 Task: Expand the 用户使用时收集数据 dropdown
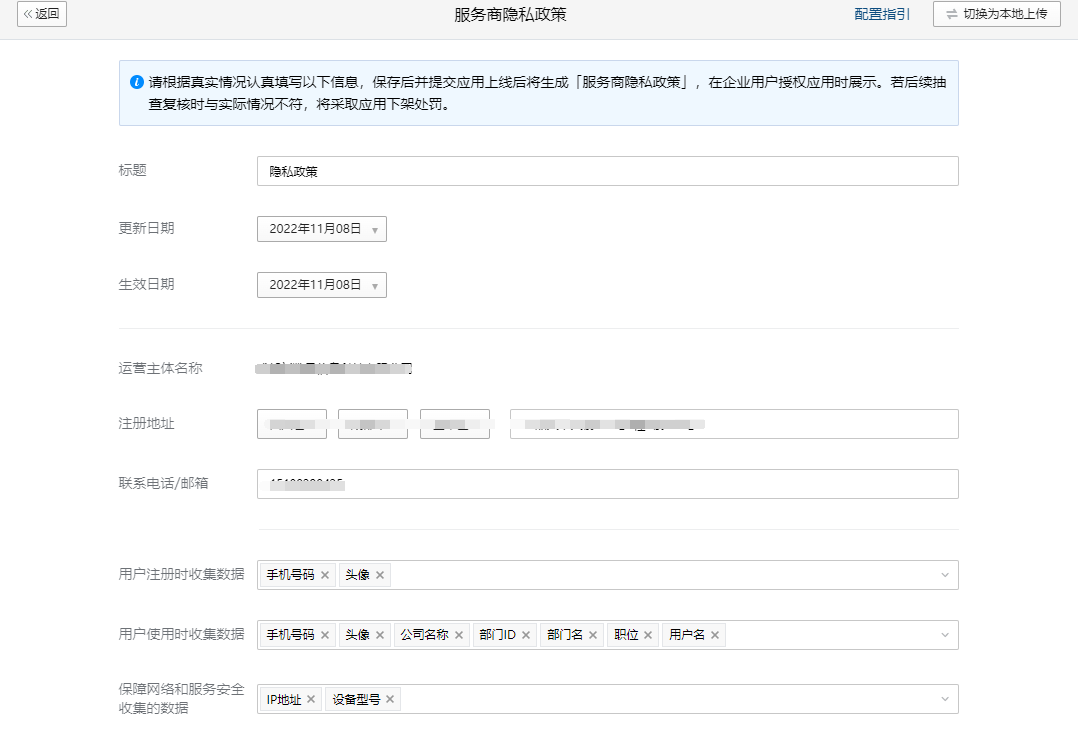pyautogui.click(x=944, y=635)
